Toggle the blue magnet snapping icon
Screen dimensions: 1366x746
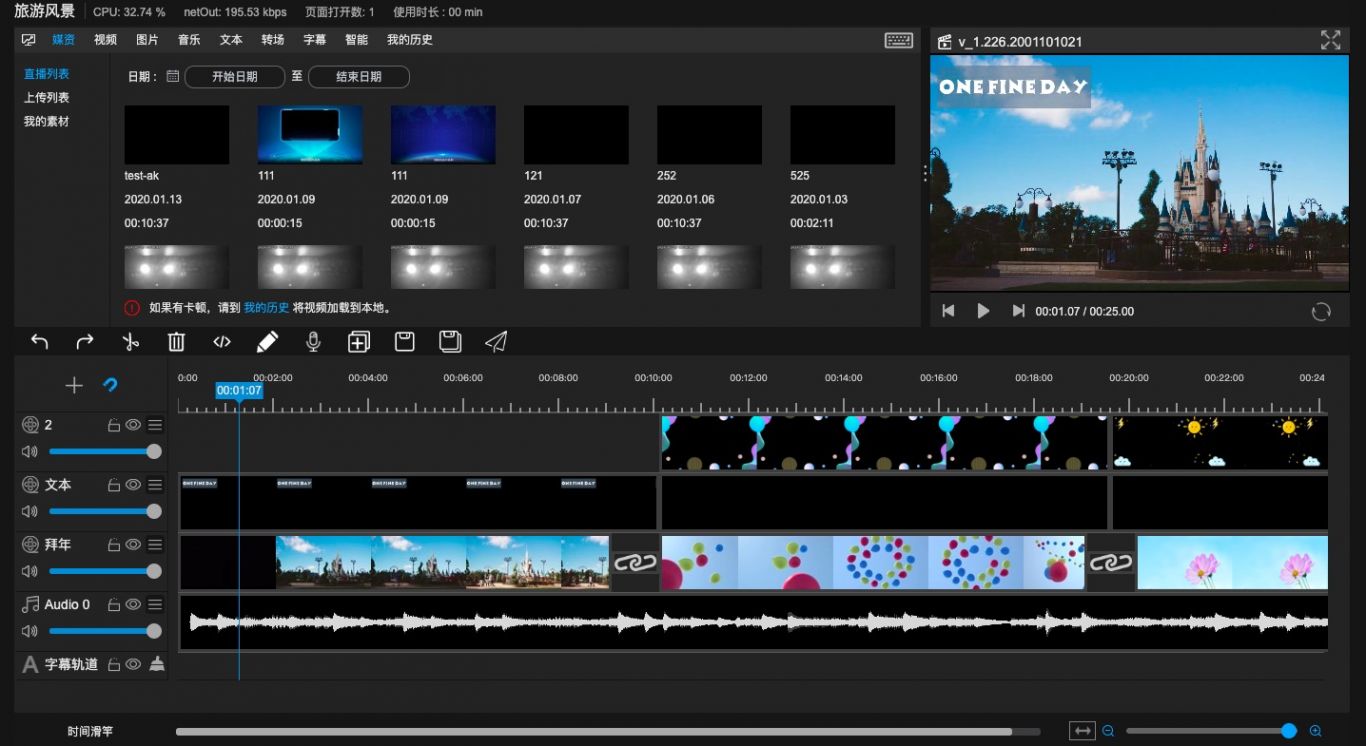tap(110, 385)
